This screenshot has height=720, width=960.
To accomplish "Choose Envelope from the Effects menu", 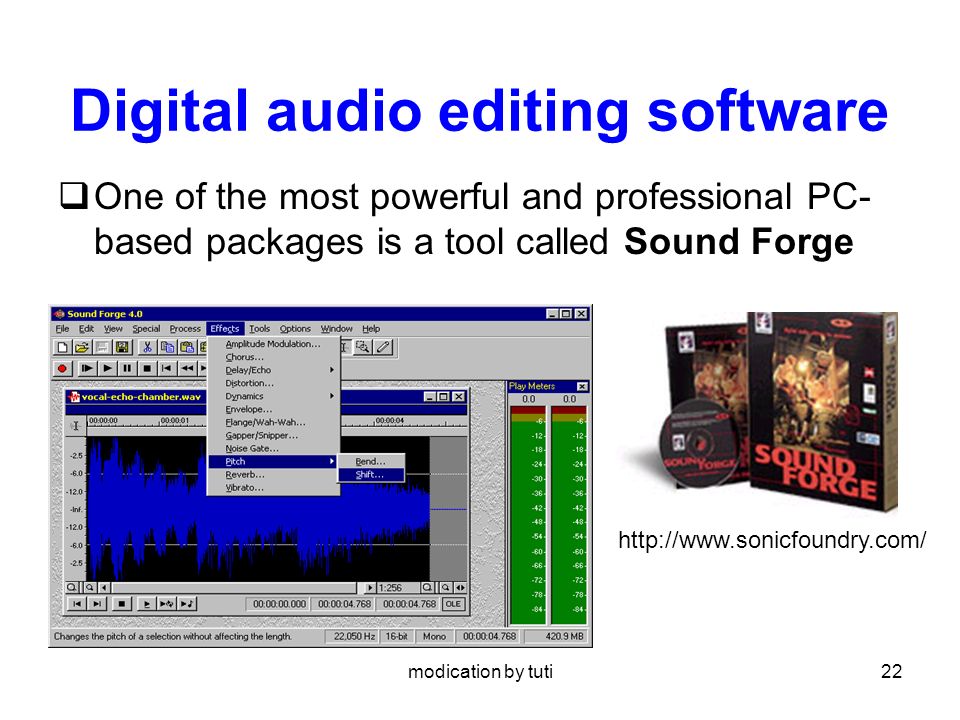I will (274, 410).
